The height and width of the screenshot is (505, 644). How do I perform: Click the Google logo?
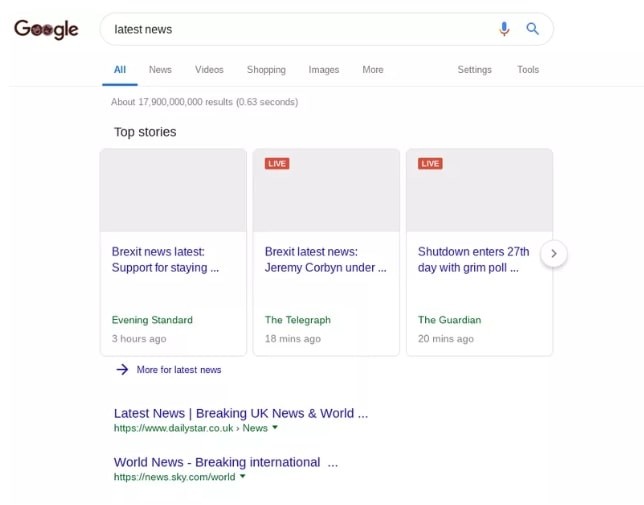click(46, 30)
